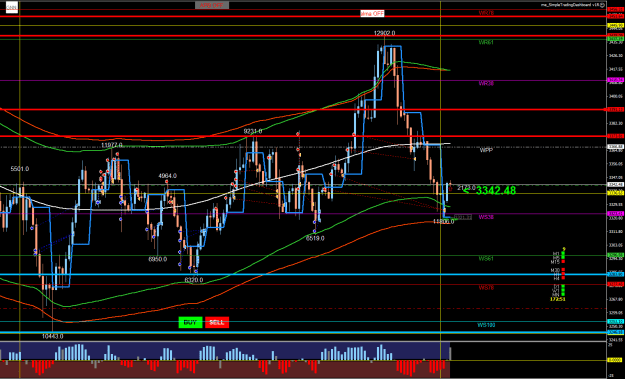Click the 11977.0 swing label
Screen dimensions: 625x379
[112, 145]
